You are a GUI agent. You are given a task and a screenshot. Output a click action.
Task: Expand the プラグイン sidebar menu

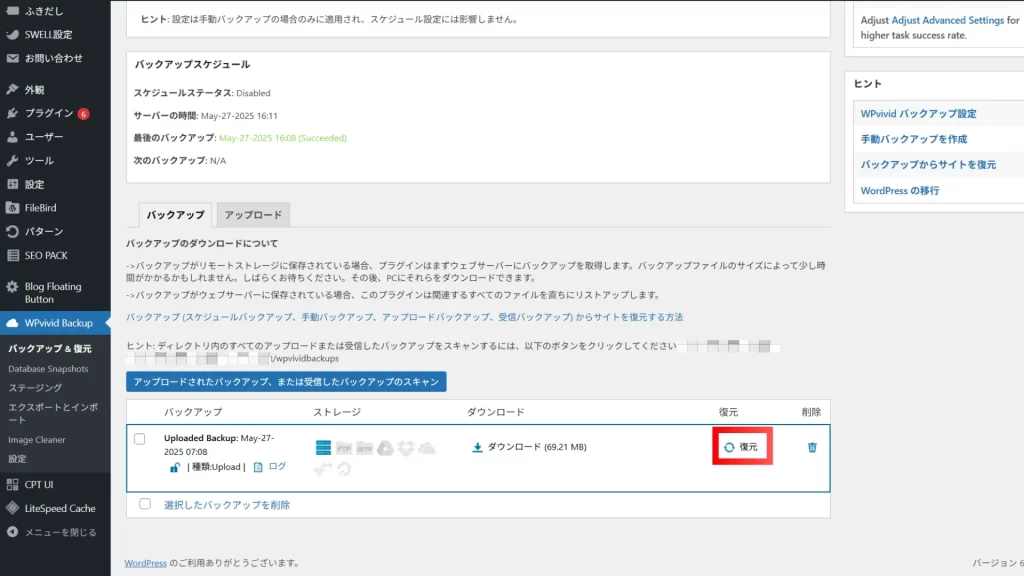(48, 113)
